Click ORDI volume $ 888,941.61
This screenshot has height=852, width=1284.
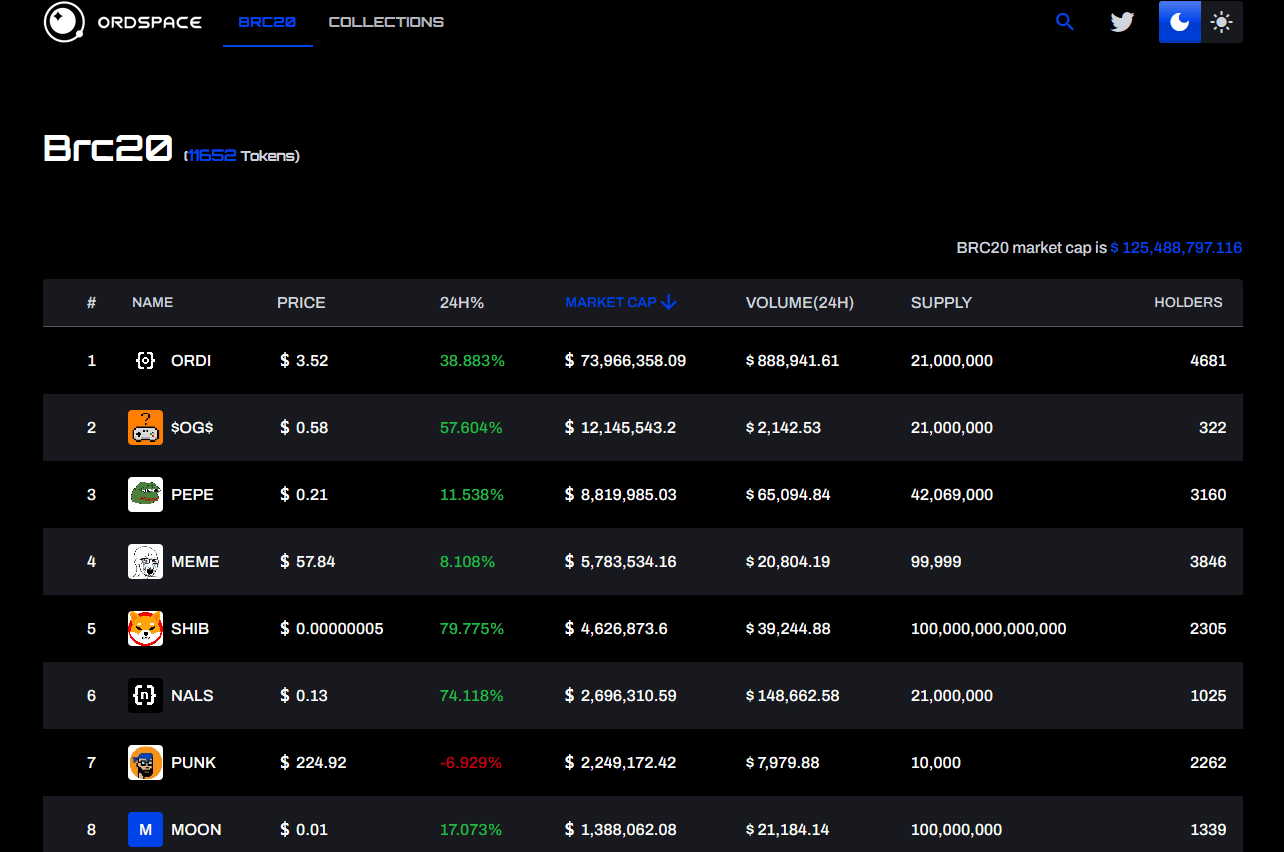coord(792,360)
